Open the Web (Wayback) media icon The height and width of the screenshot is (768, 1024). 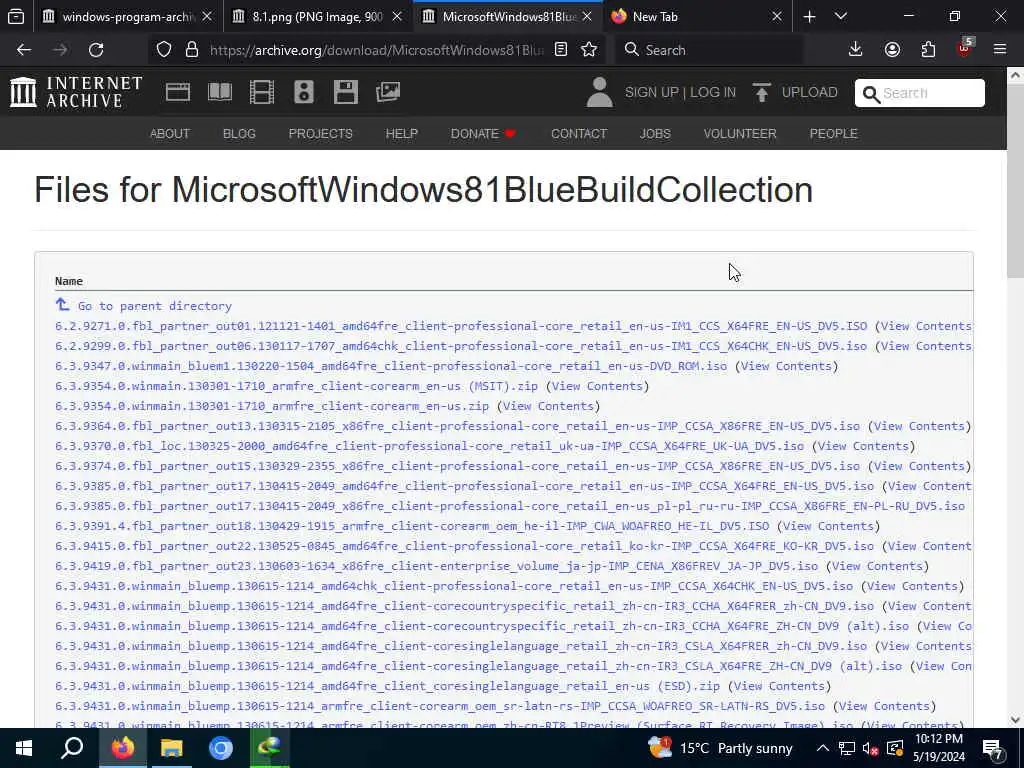(178, 92)
